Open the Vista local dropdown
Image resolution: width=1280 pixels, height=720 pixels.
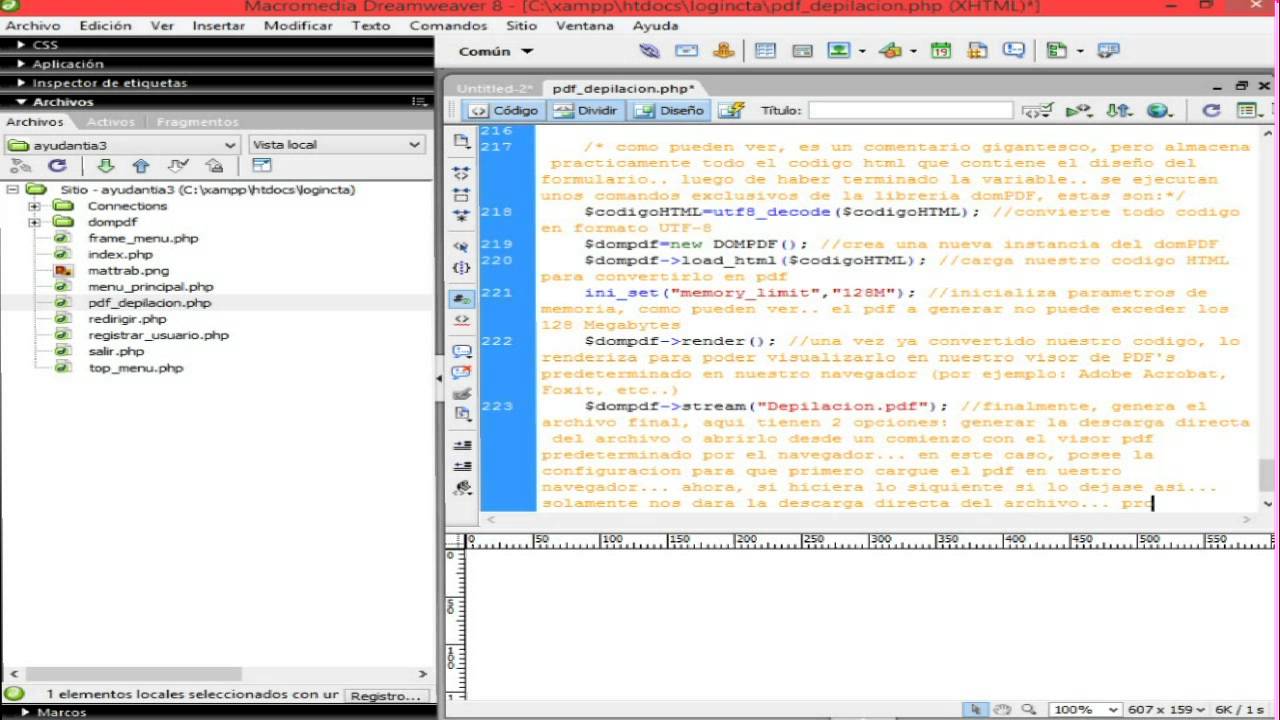337,145
